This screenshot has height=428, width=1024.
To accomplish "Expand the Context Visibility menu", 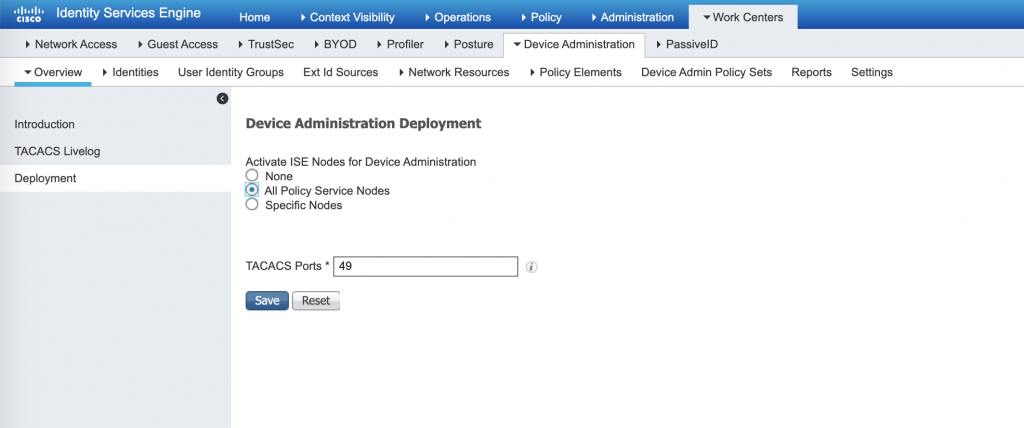I will point(347,18).
